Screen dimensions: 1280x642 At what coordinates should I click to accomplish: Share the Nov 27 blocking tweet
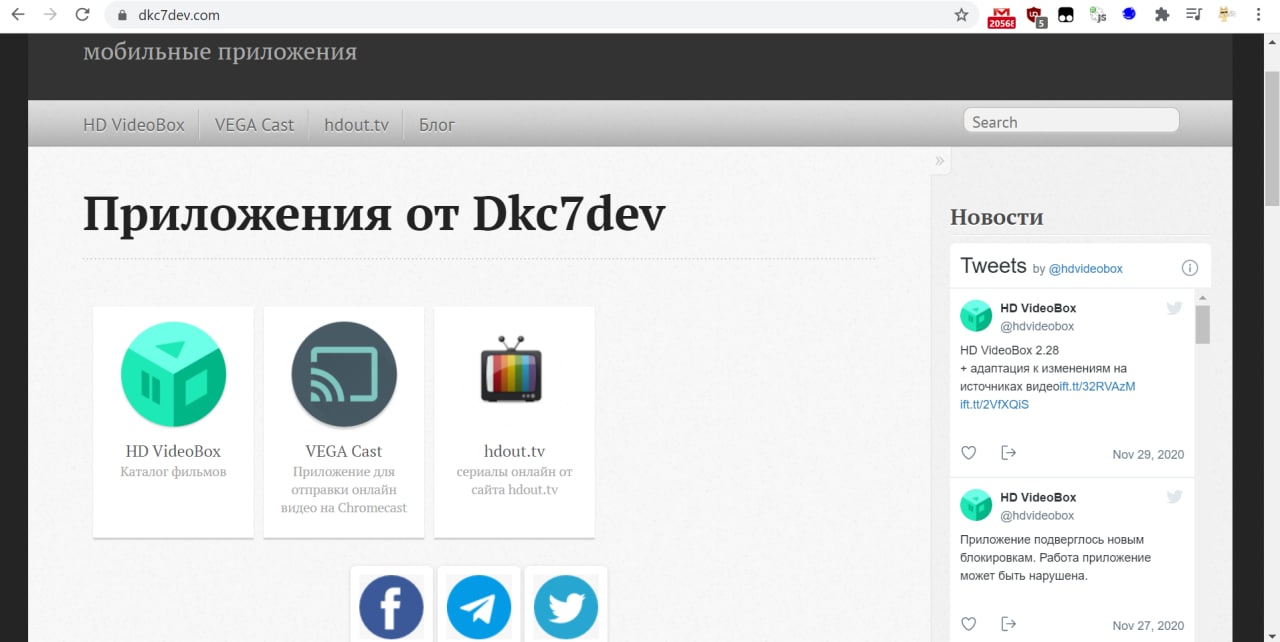(1008, 624)
